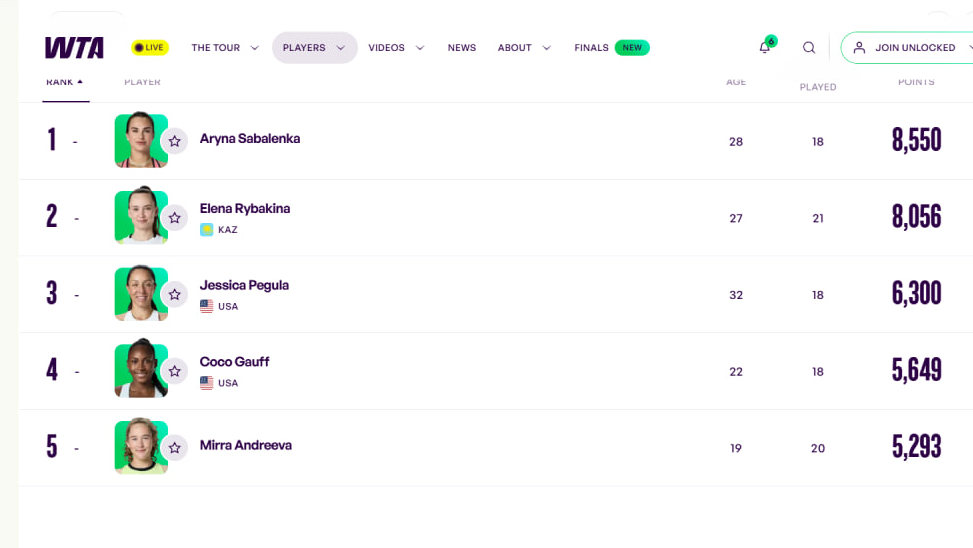Screen dimensions: 973x548
Task: Favorite Aryna Sabalenka with star
Action: (174, 141)
